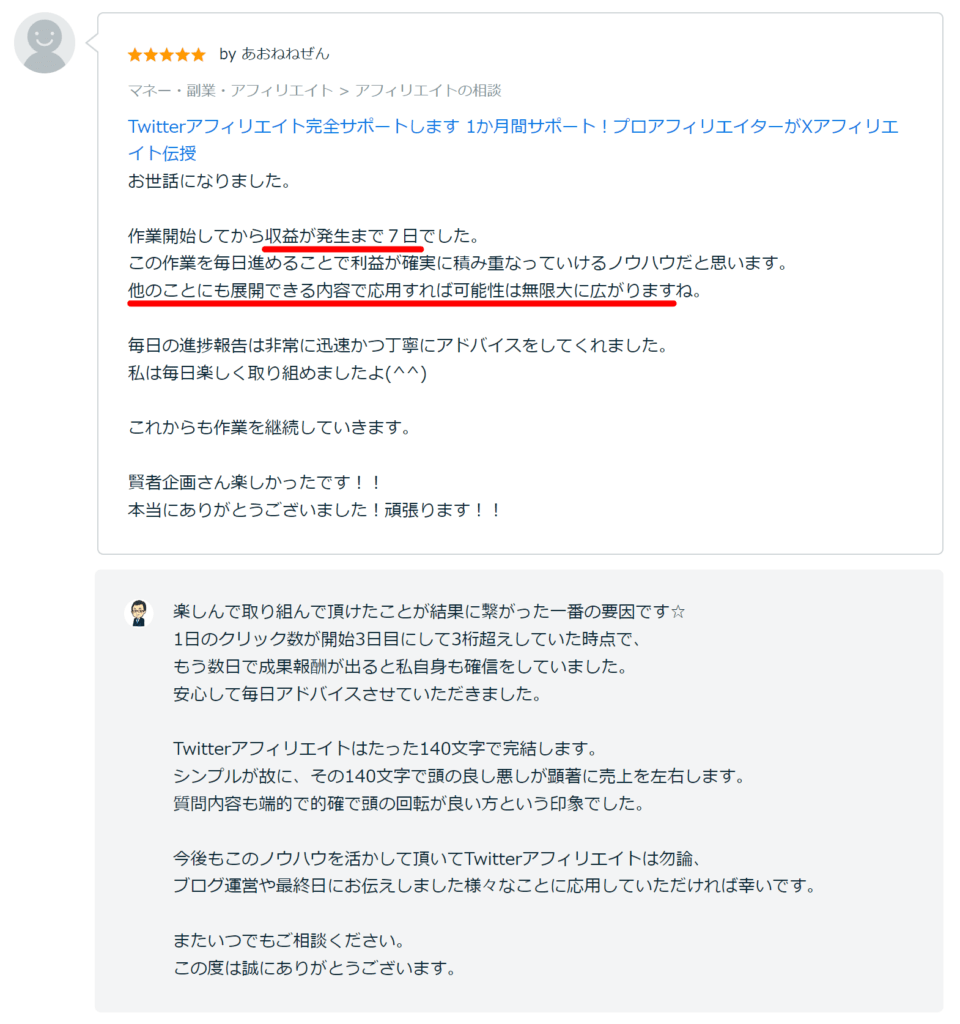Click the first star in the rating
Image resolution: width=960 pixels, height=1024 pixels.
pos(132,56)
